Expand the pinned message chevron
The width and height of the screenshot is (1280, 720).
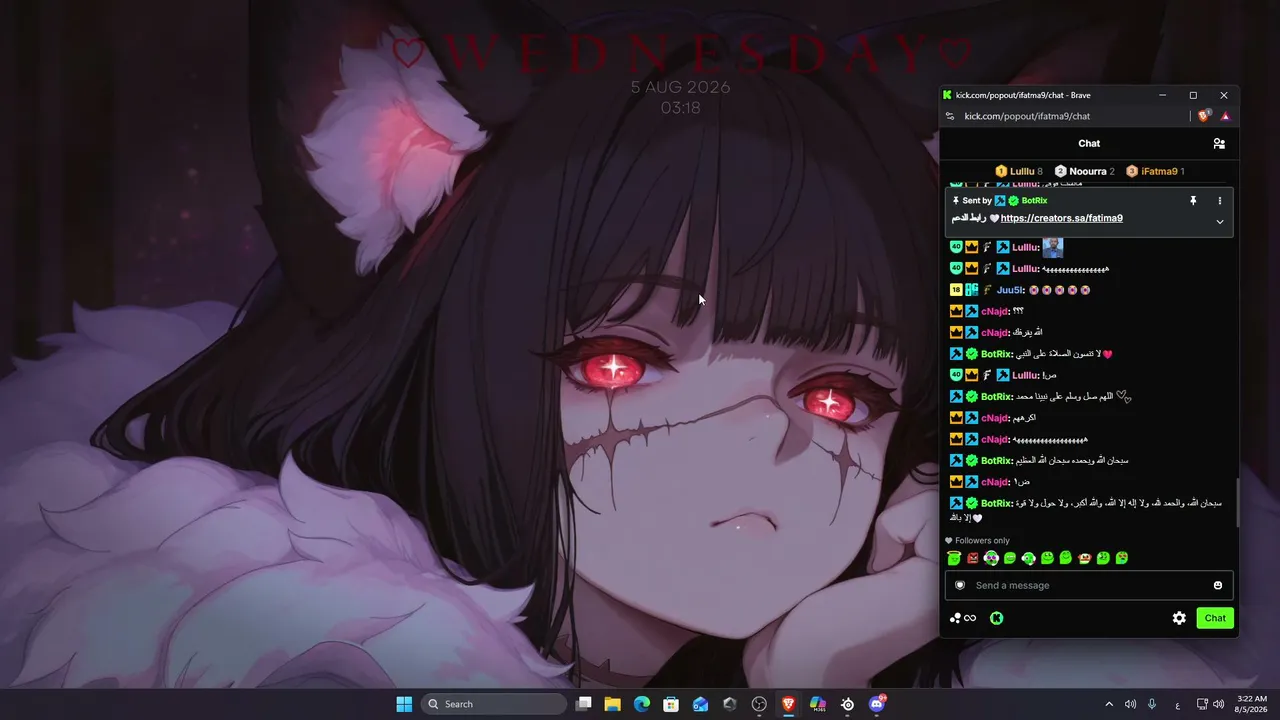tap(1219, 222)
